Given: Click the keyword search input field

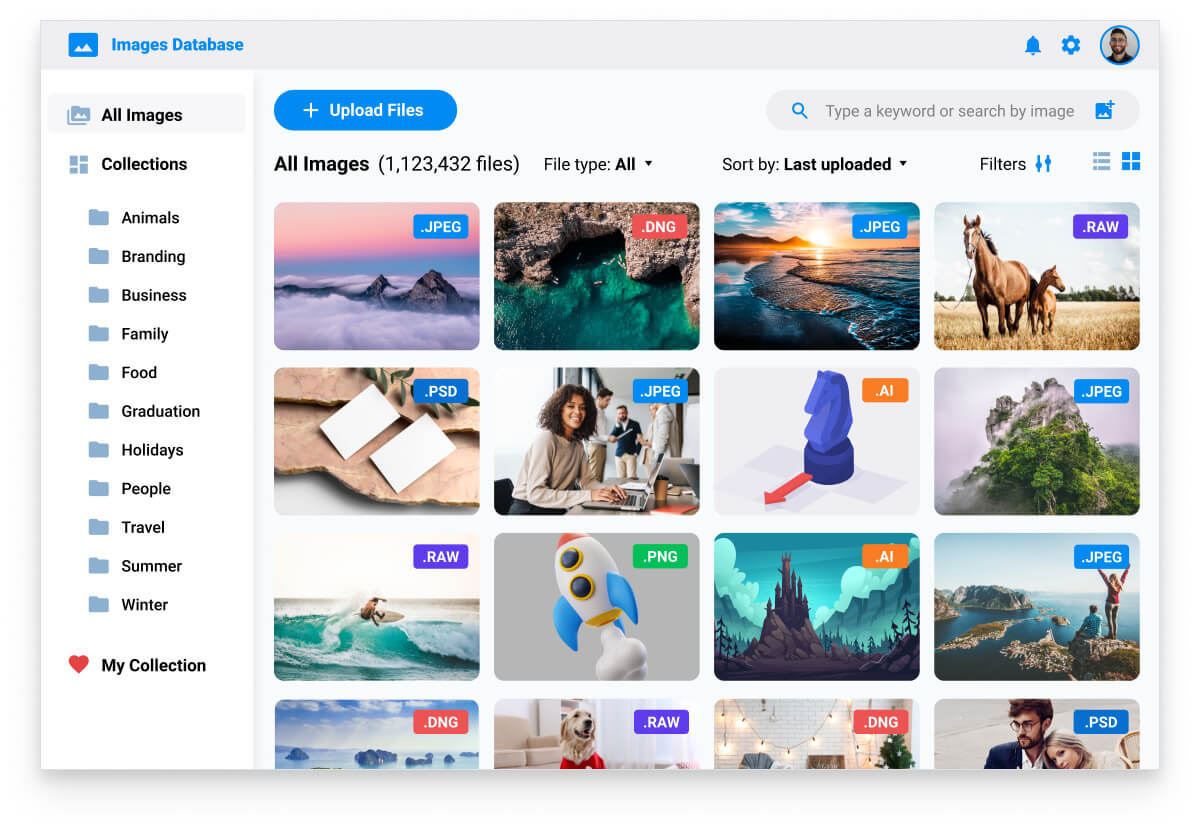Looking at the screenshot, I should 949,111.
